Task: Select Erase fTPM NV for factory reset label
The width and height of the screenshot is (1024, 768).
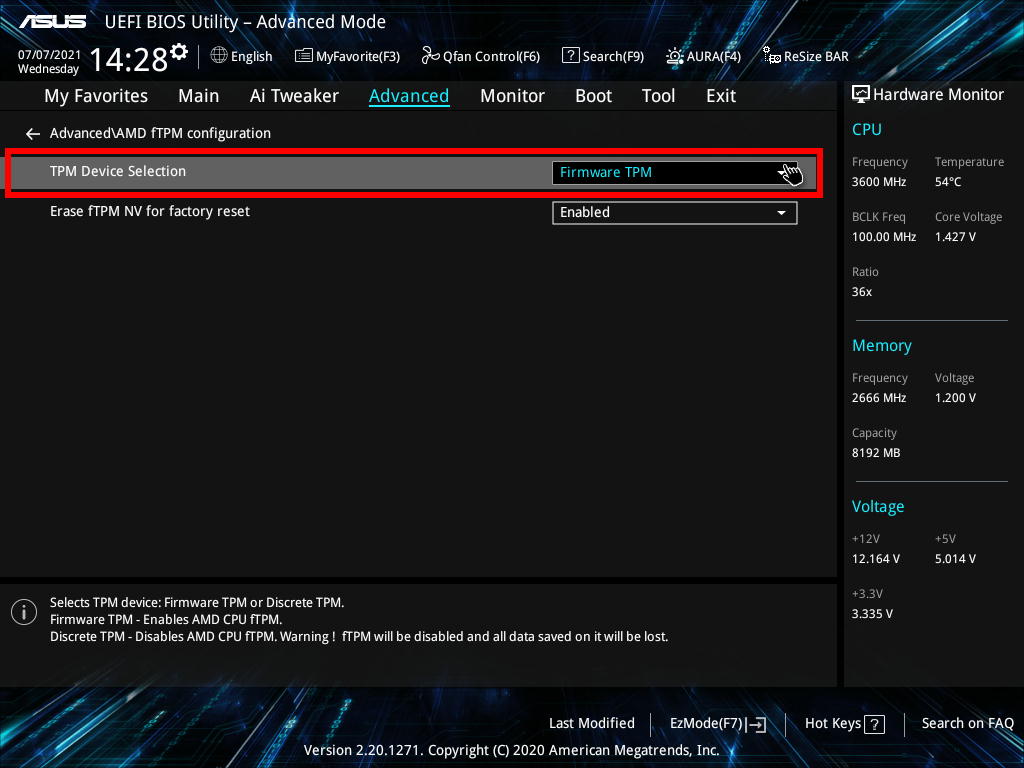Action: 150,212
